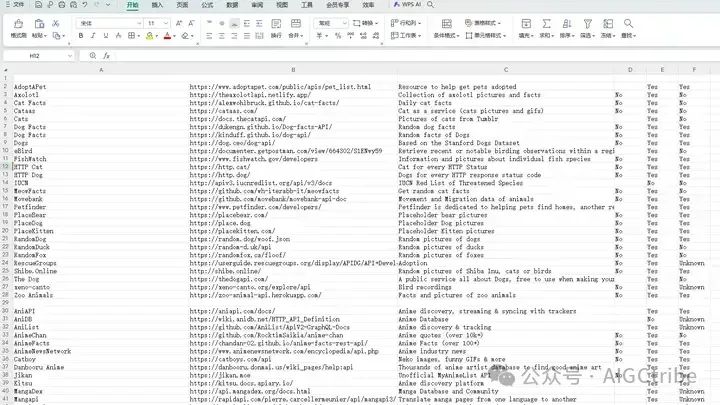Toggle Wrap Text (换行)
The width and height of the screenshot is (720, 405).
click(x=276, y=28)
